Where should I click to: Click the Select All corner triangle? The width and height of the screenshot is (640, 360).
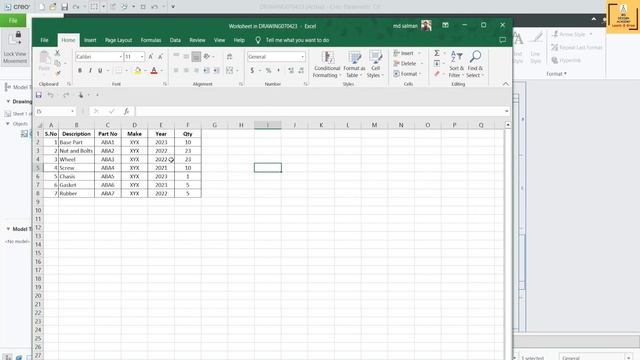click(39, 125)
